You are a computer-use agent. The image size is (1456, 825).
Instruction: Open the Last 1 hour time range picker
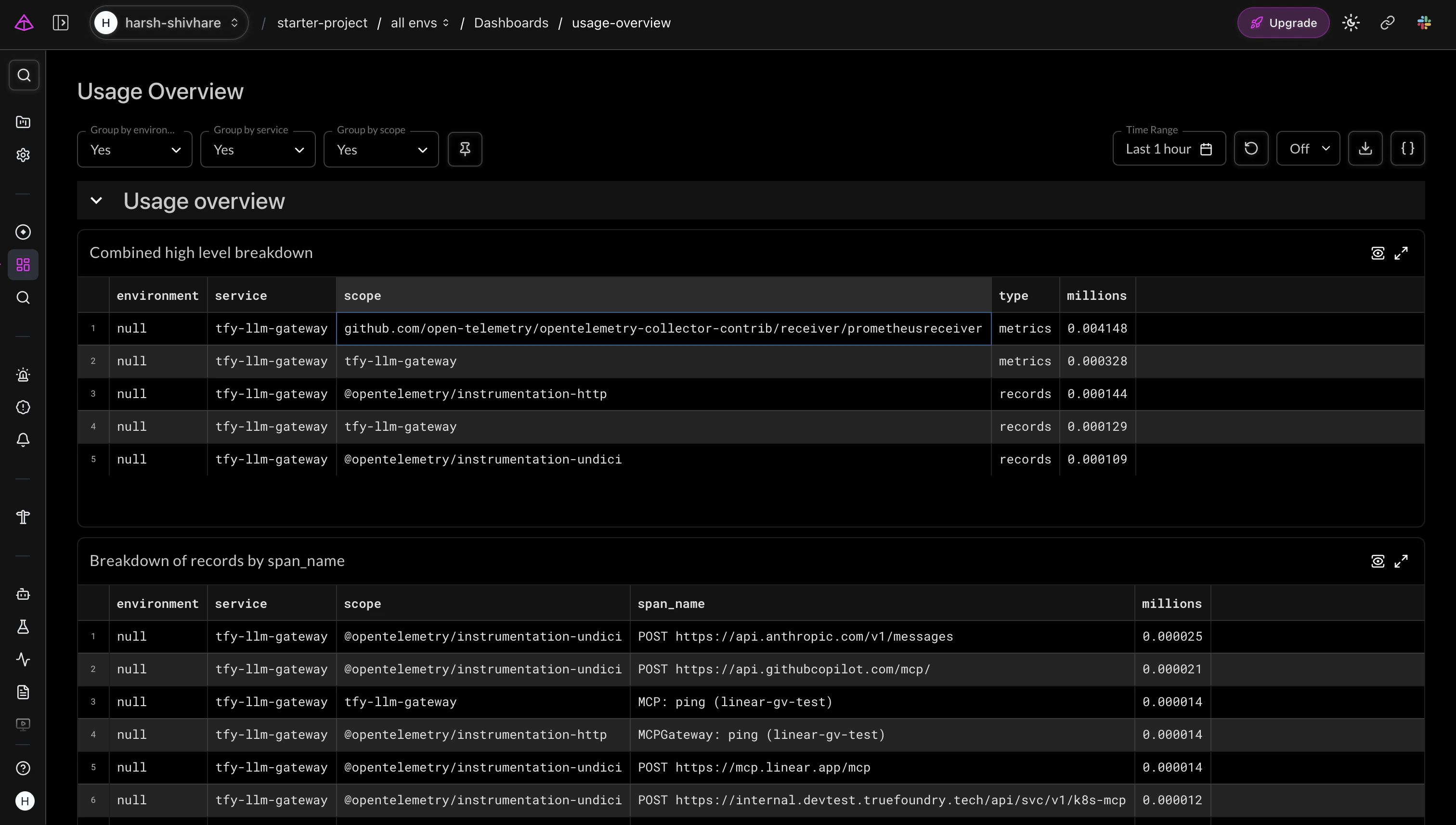1169,148
